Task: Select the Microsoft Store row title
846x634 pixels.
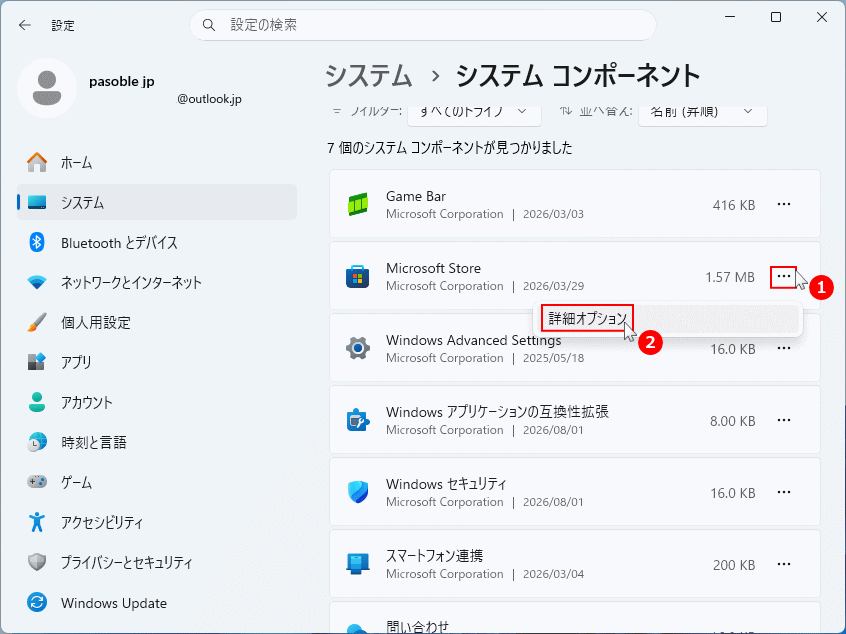Action: tap(433, 268)
